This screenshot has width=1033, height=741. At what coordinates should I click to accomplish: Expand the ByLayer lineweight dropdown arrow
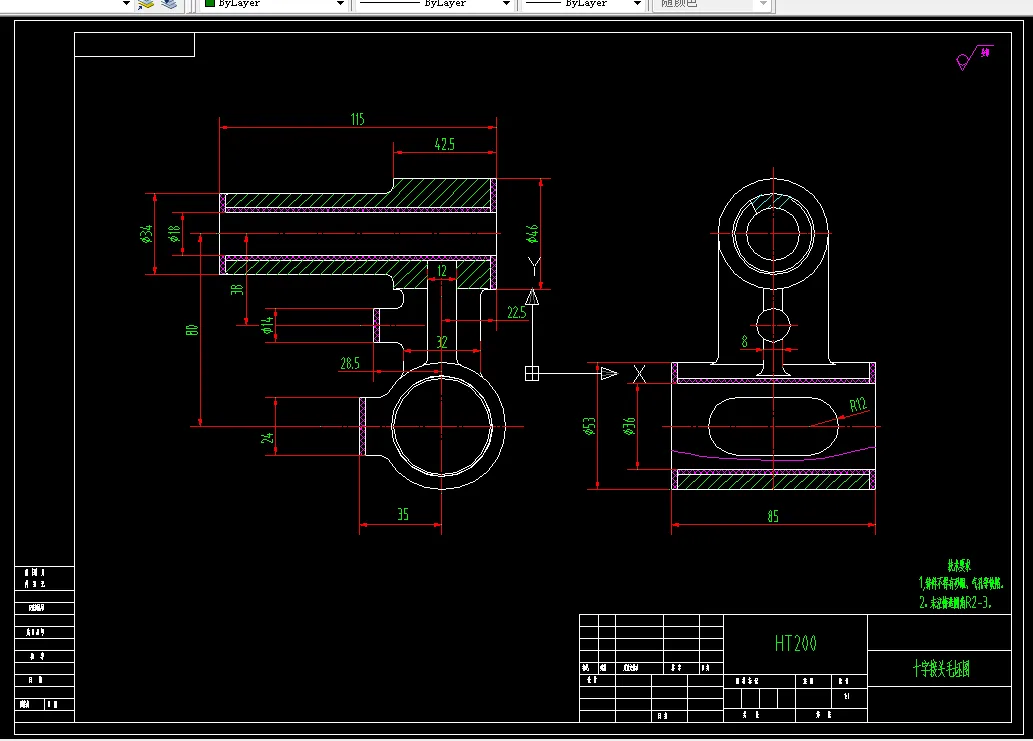637,3
